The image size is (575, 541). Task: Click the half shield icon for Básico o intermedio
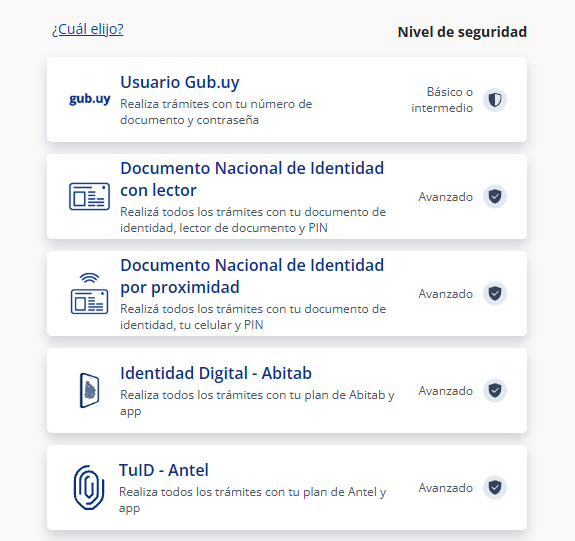[495, 100]
